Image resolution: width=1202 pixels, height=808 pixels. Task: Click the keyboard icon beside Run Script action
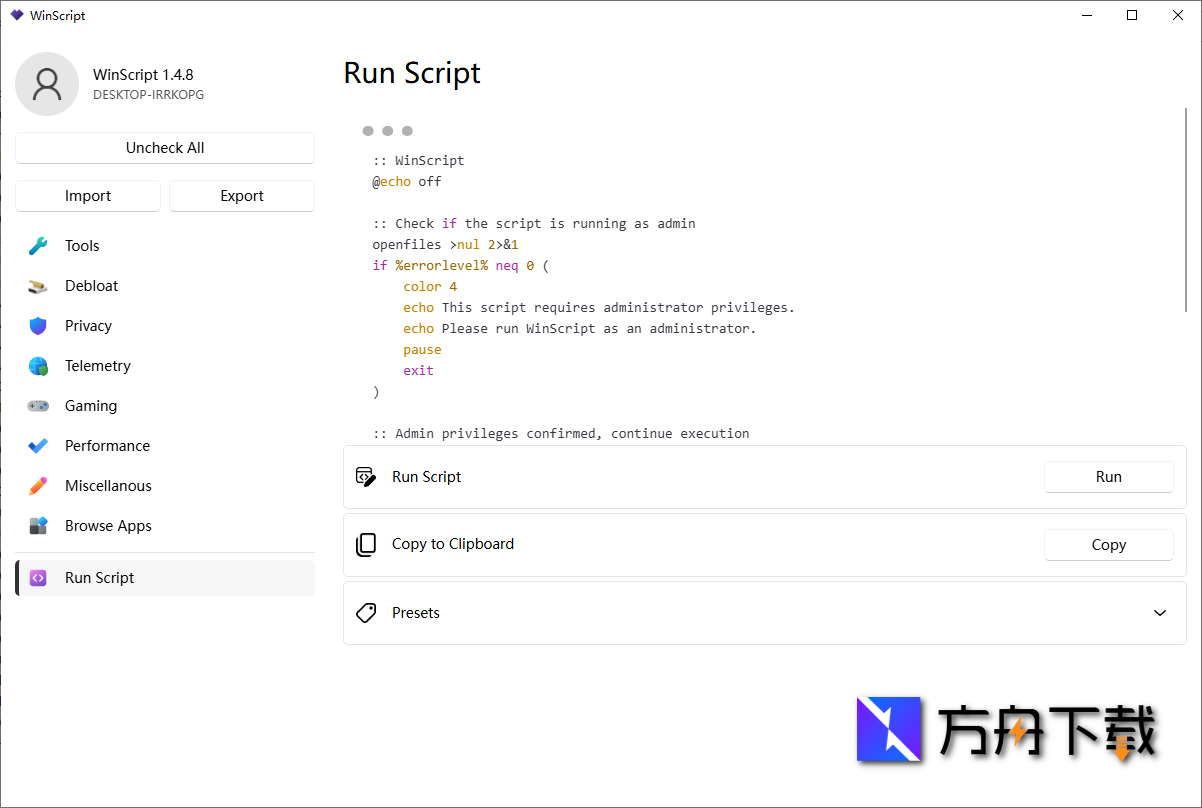366,477
